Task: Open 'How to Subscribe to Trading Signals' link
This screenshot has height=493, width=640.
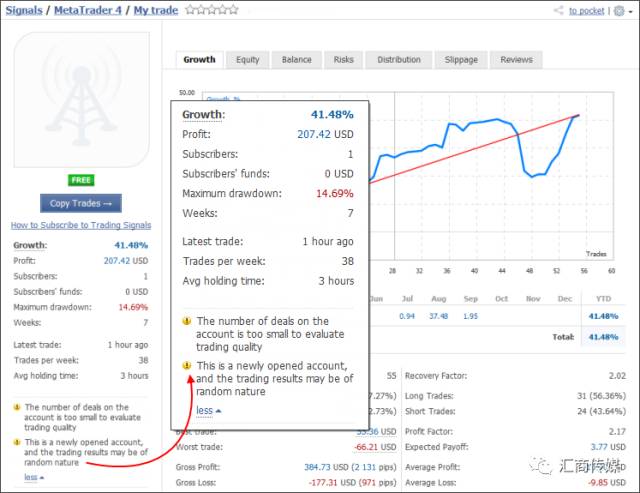Action: click(x=80, y=226)
